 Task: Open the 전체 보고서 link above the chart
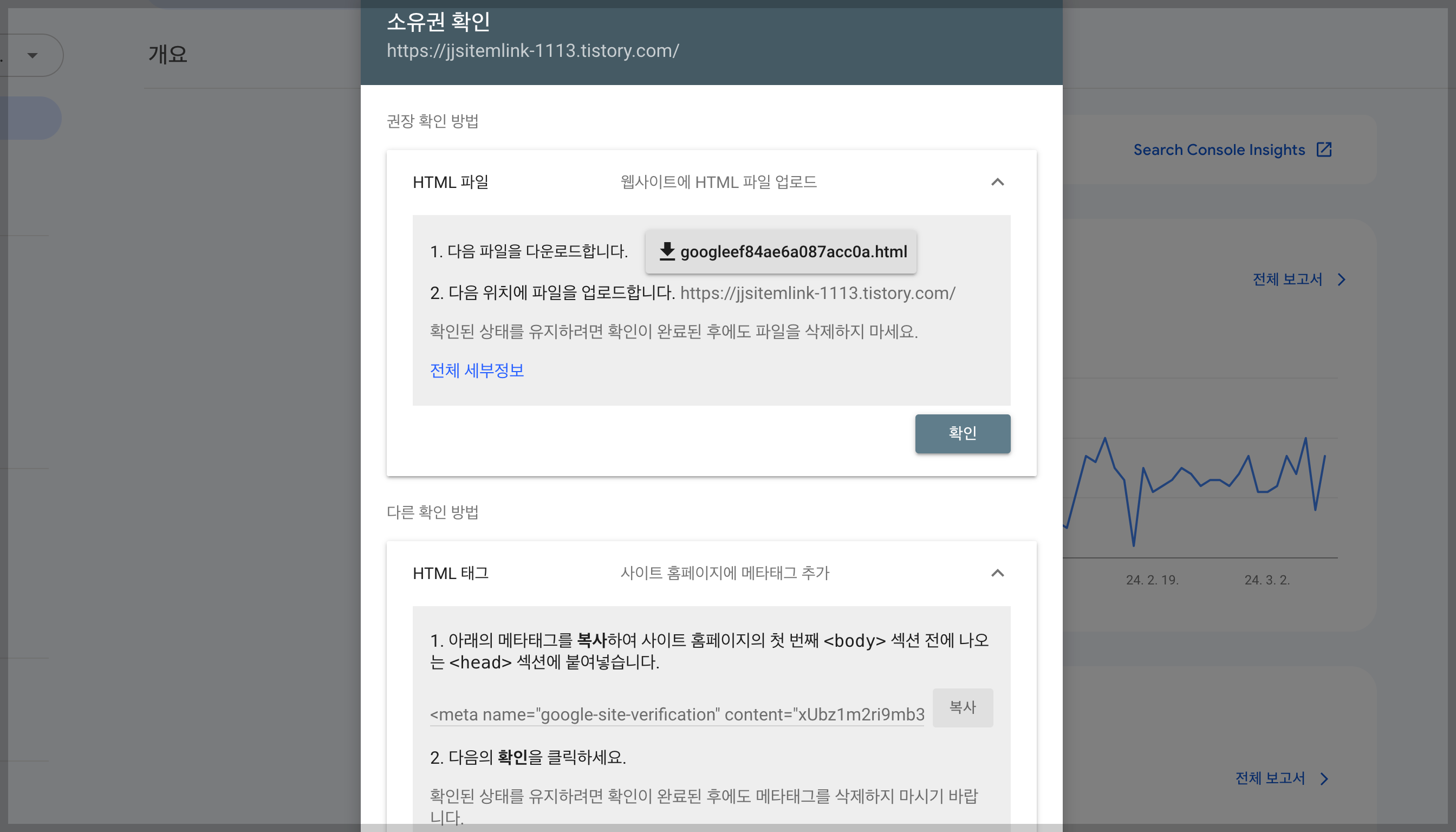(1287, 279)
